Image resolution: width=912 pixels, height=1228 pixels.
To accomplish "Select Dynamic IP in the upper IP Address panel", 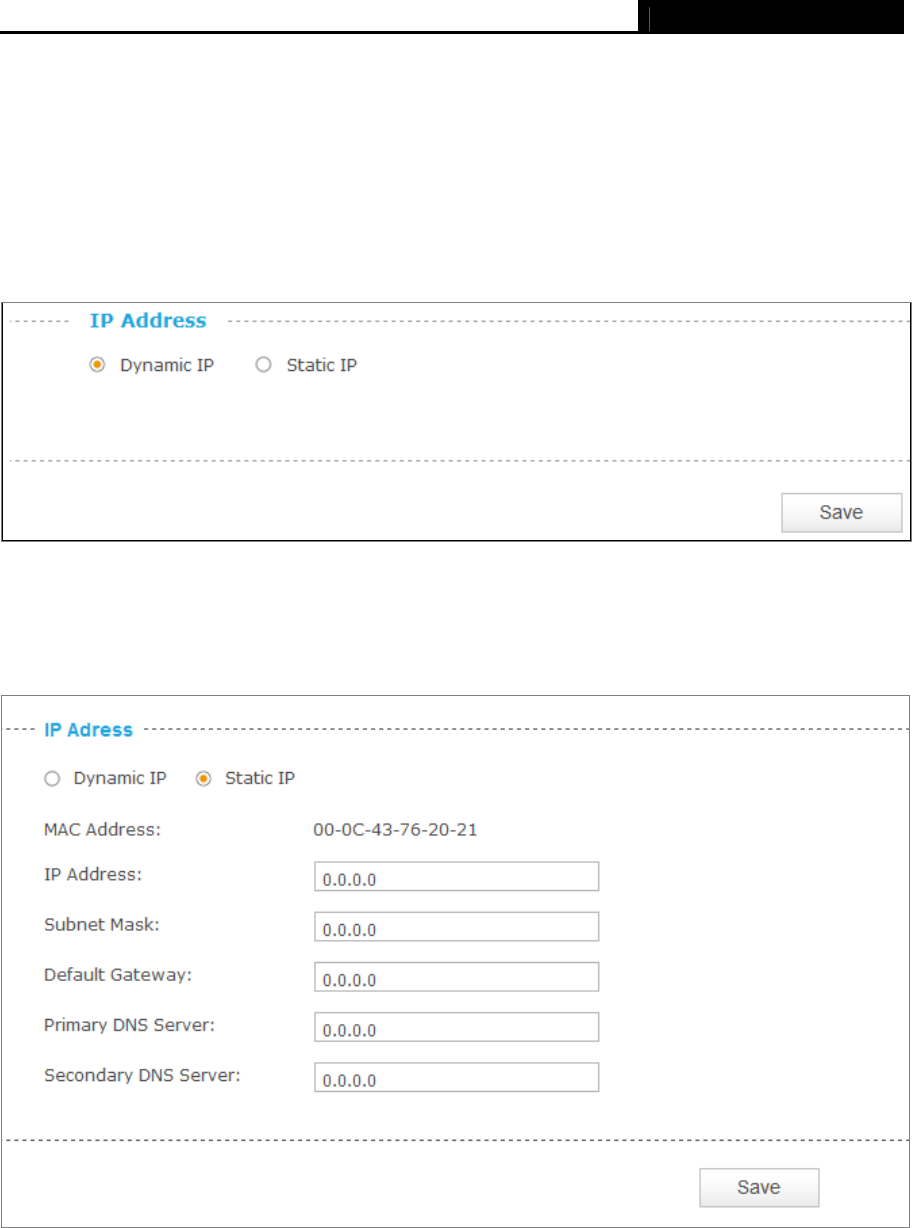I will coord(97,365).
